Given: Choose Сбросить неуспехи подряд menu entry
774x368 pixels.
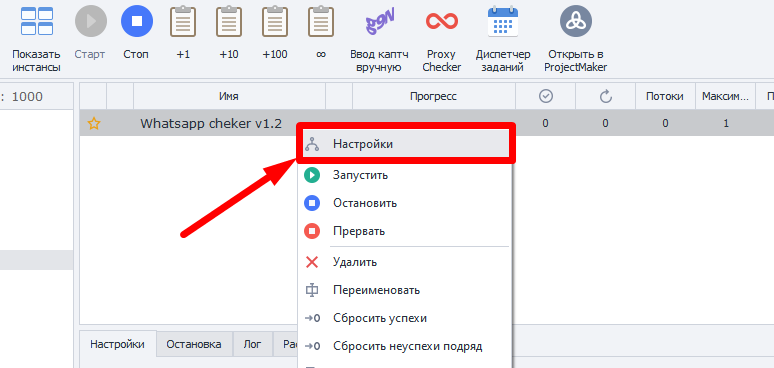Looking at the screenshot, I should point(405,346).
